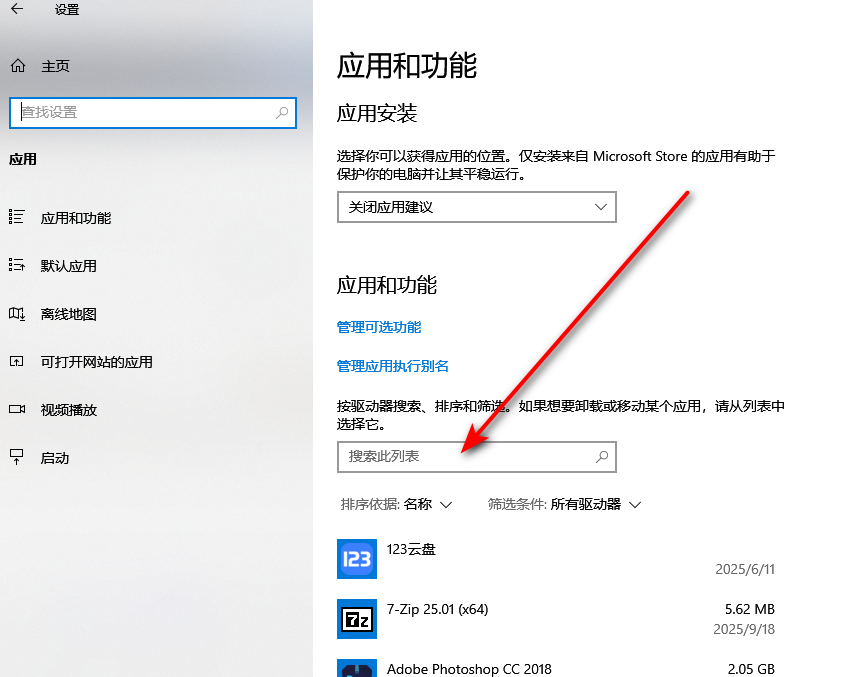Open the 启动 settings page
The height and width of the screenshot is (677, 841).
(x=54, y=458)
